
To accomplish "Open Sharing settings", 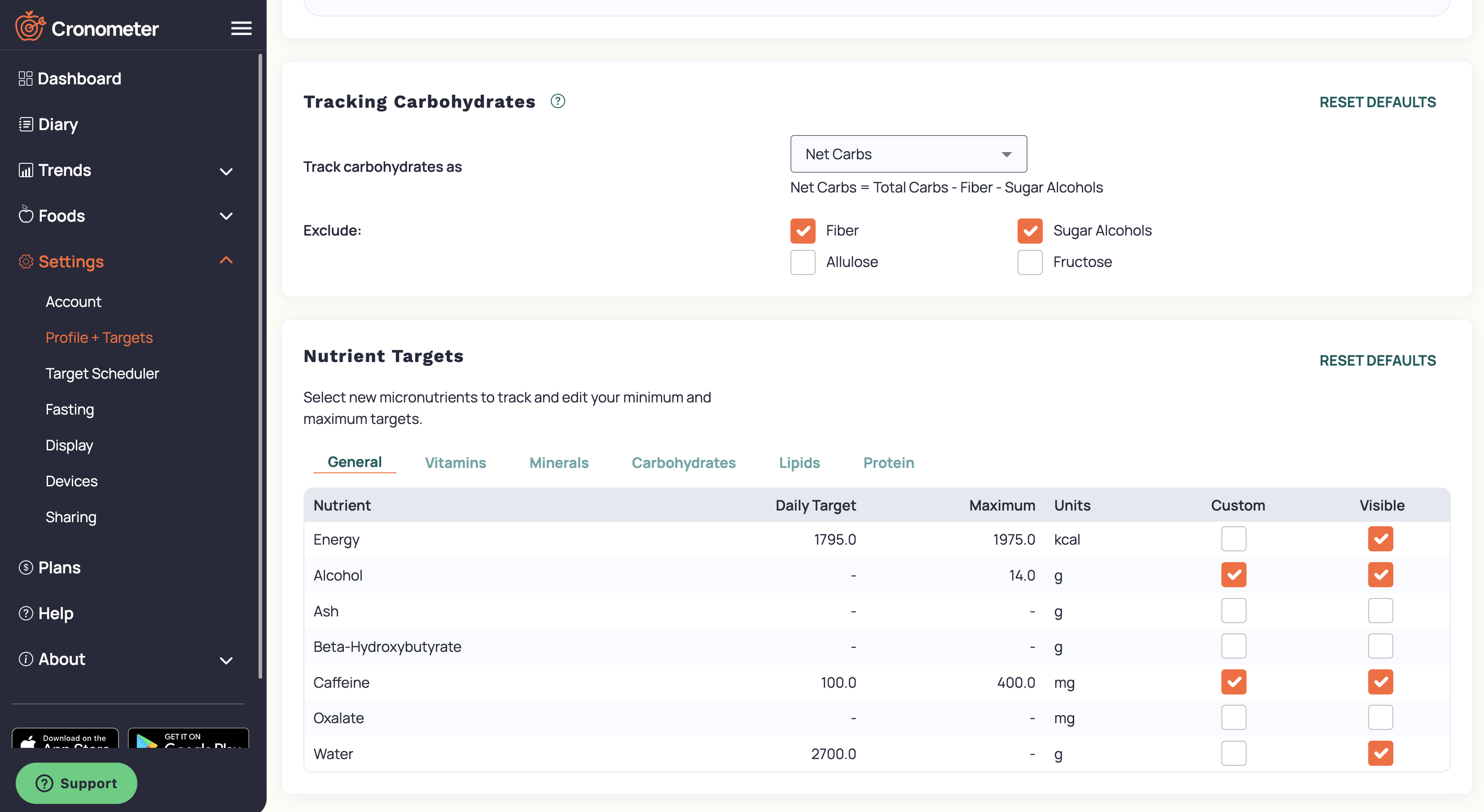I will pyautogui.click(x=71, y=517).
